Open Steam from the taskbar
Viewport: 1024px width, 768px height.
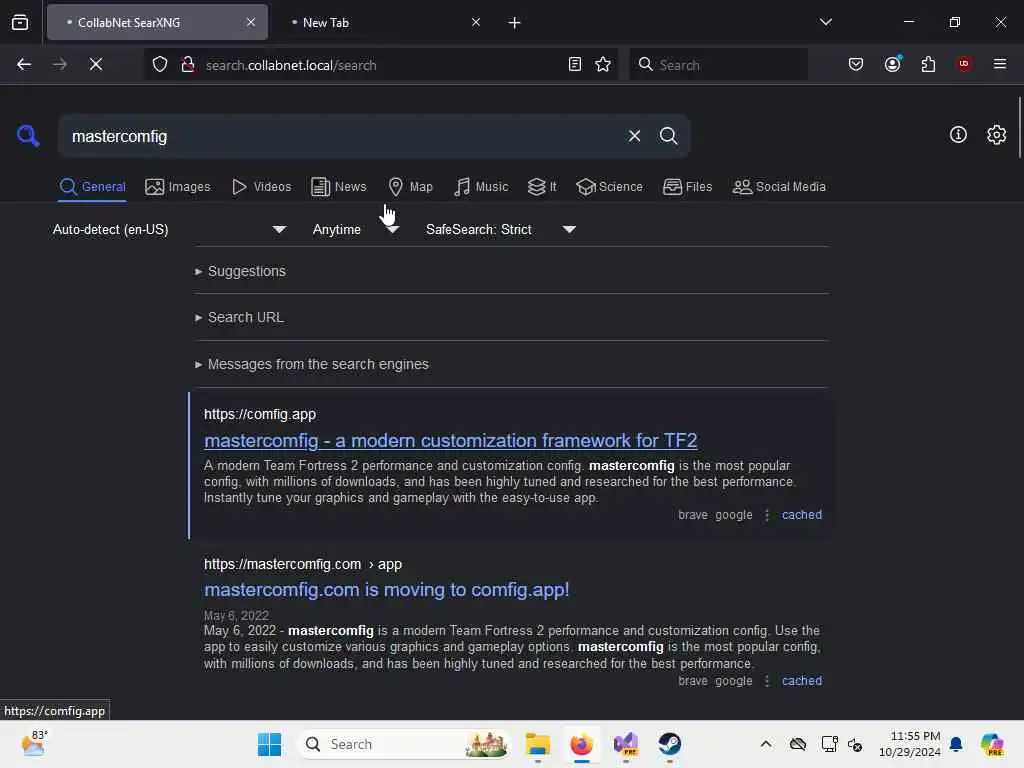pyautogui.click(x=669, y=744)
